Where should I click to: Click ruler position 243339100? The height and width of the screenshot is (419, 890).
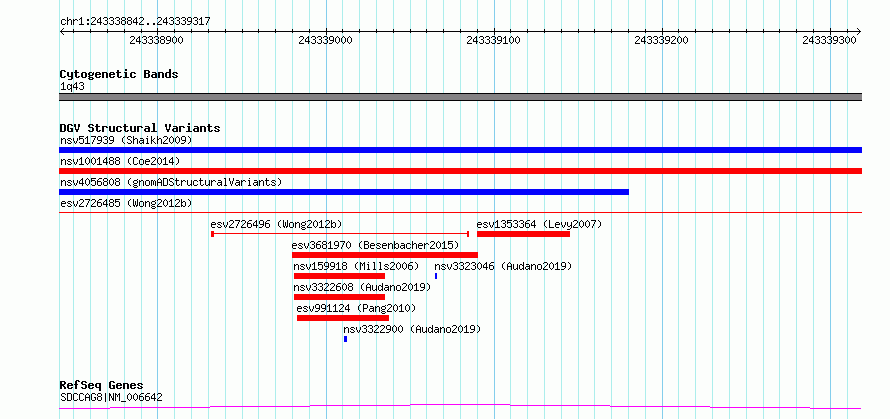click(493, 41)
